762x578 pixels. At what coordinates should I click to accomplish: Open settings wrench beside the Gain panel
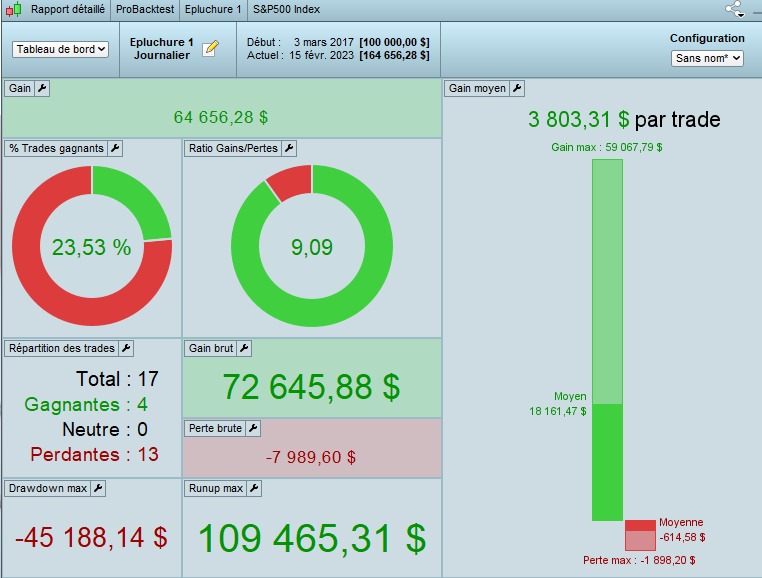tap(42, 88)
